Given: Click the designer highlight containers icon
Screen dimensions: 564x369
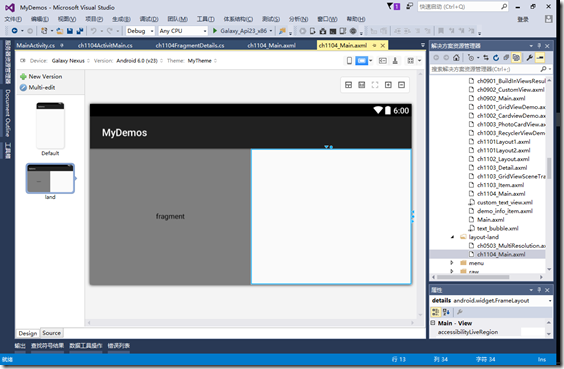Looking at the screenshot, I should coord(383,61).
